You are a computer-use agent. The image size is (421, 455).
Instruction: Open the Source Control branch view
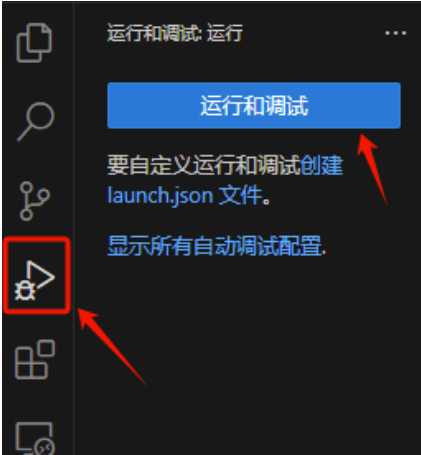(34, 201)
